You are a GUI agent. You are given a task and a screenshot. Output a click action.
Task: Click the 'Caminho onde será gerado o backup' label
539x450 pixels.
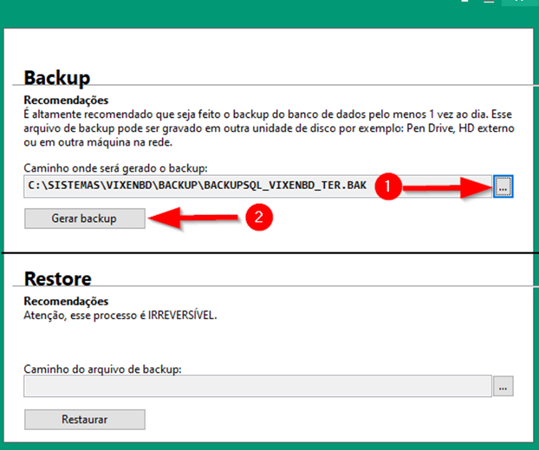116,168
